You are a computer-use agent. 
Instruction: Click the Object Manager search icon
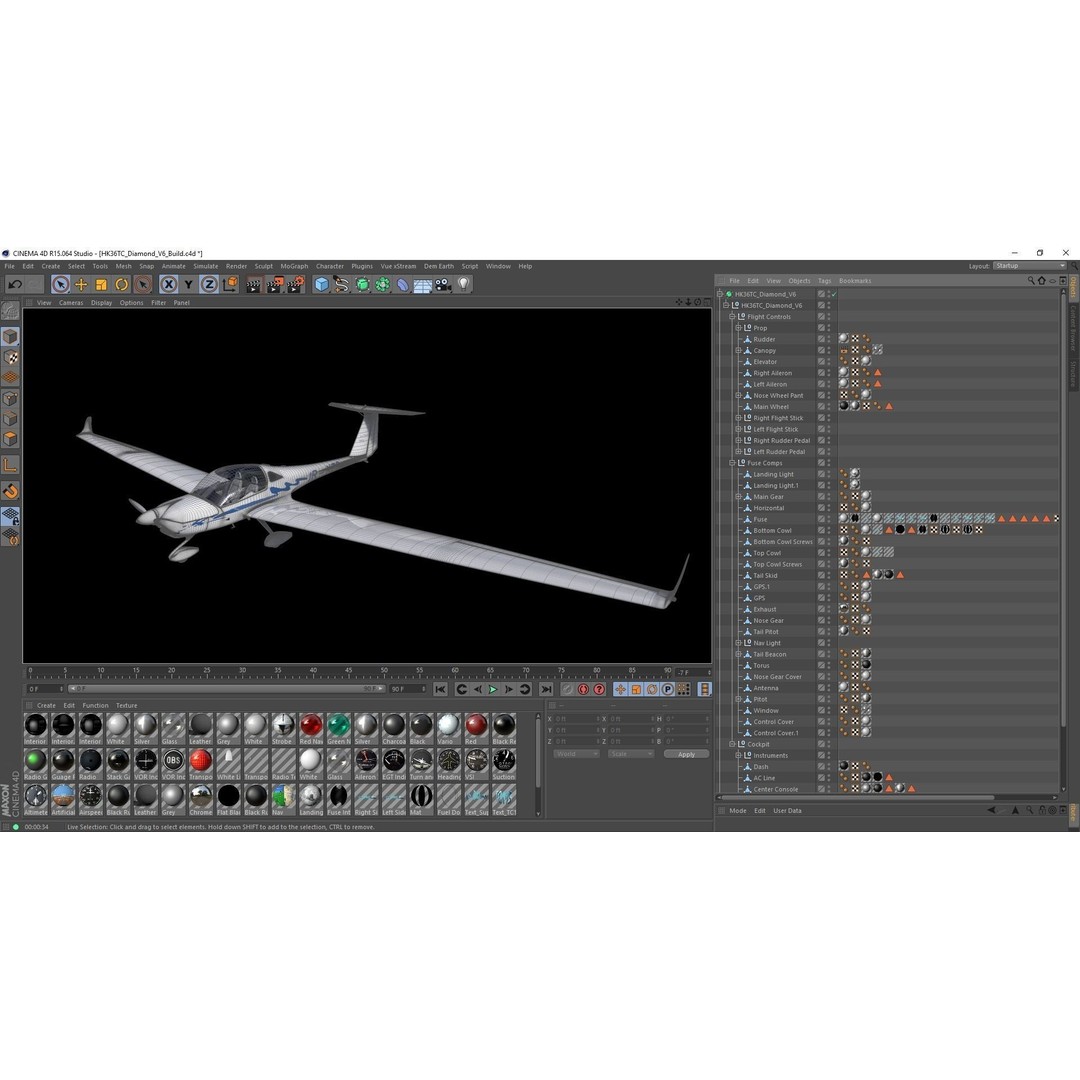tap(1031, 281)
